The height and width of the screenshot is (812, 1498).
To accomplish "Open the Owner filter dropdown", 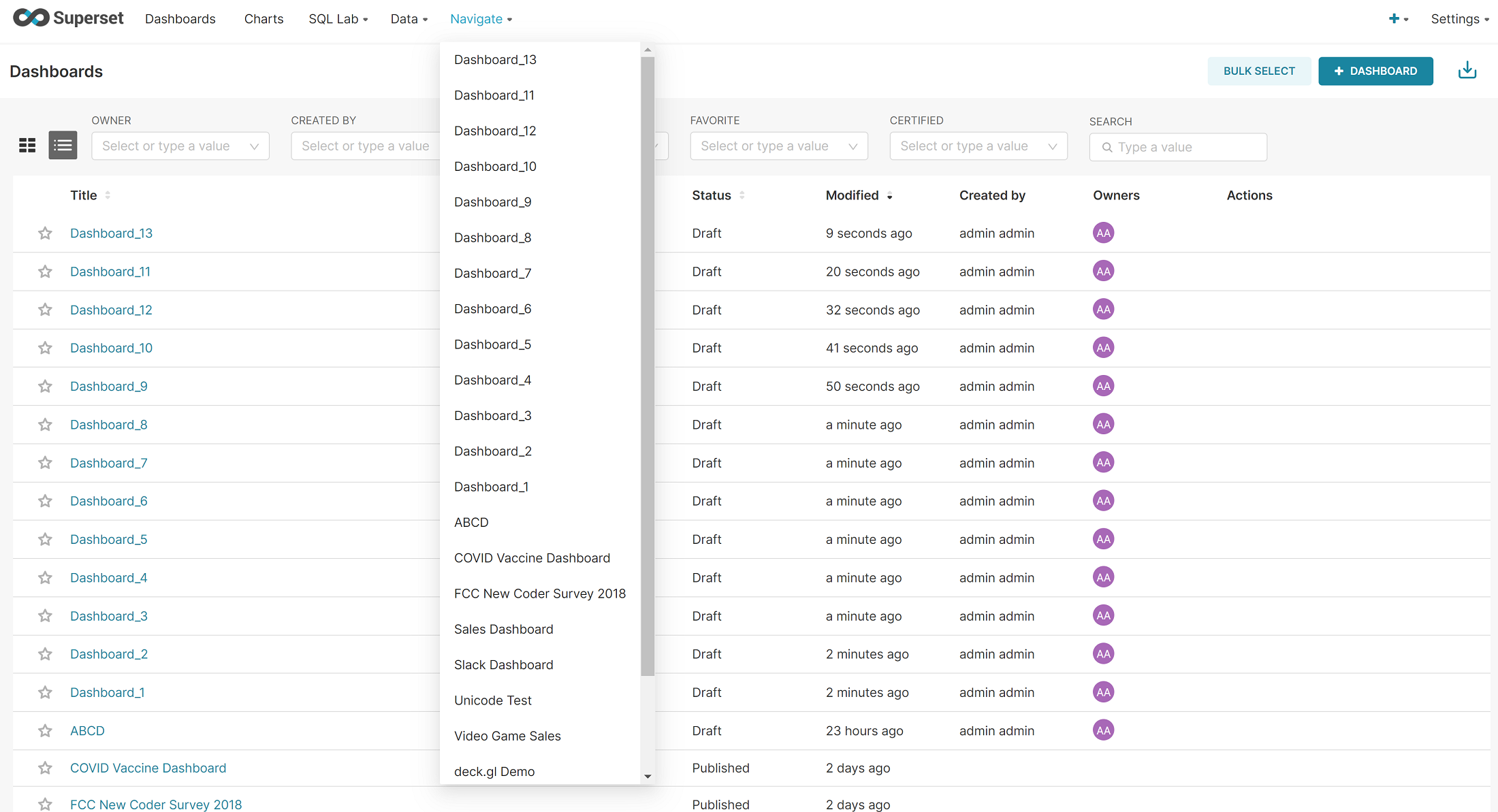I will [180, 146].
